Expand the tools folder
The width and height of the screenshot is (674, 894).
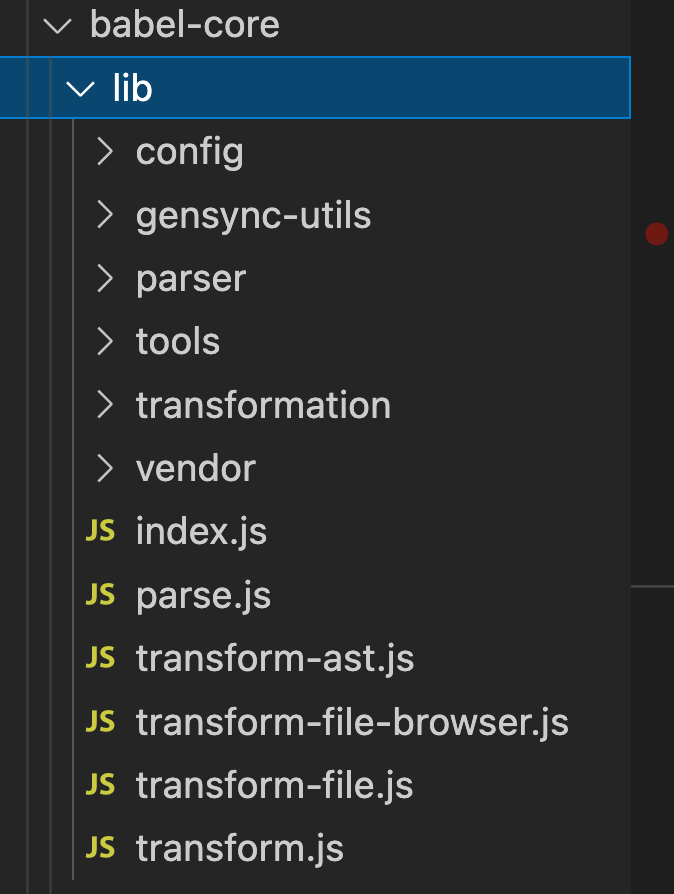coord(177,342)
